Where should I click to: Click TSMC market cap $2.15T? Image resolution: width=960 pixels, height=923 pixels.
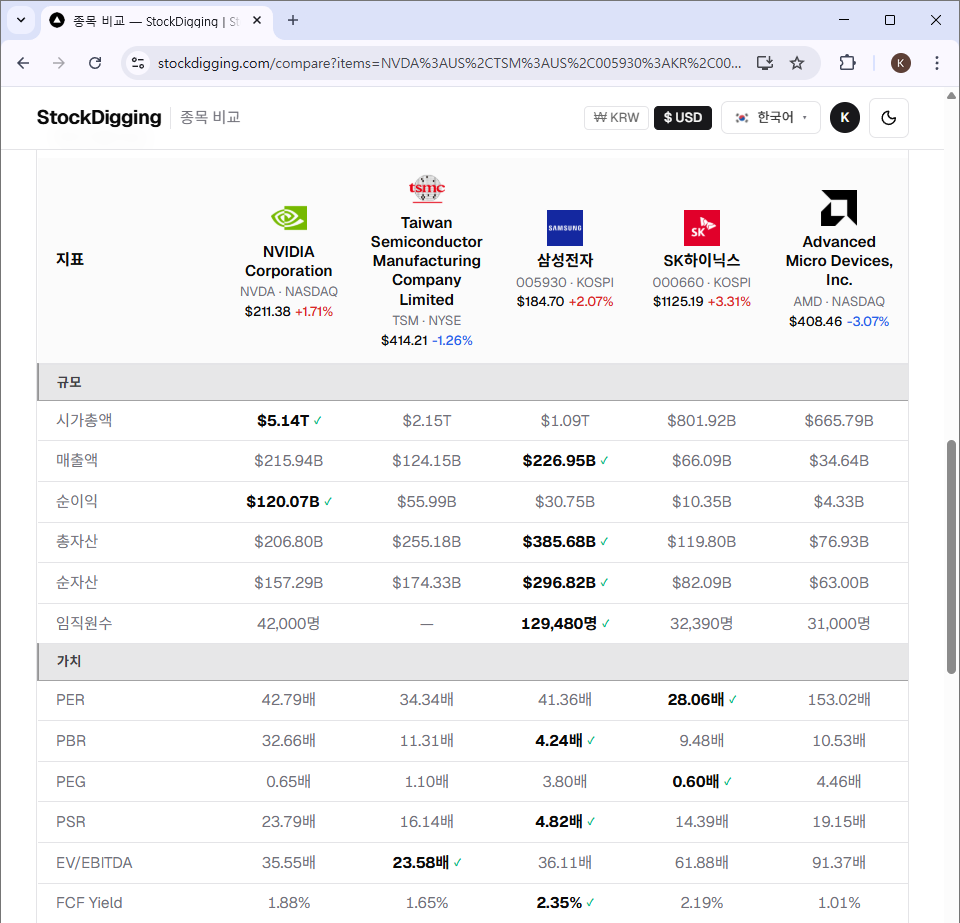(x=427, y=420)
